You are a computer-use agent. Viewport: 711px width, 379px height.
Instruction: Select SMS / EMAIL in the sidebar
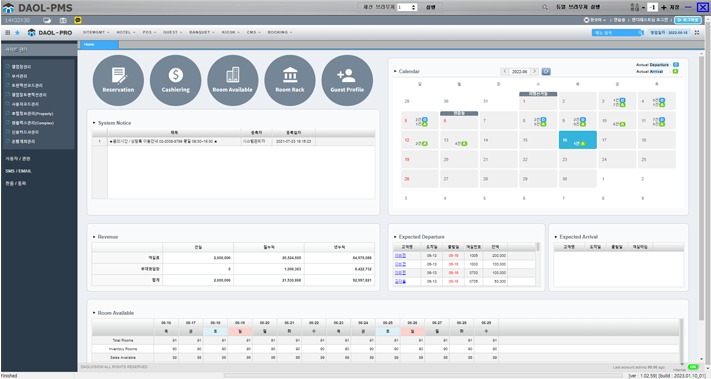pos(18,171)
